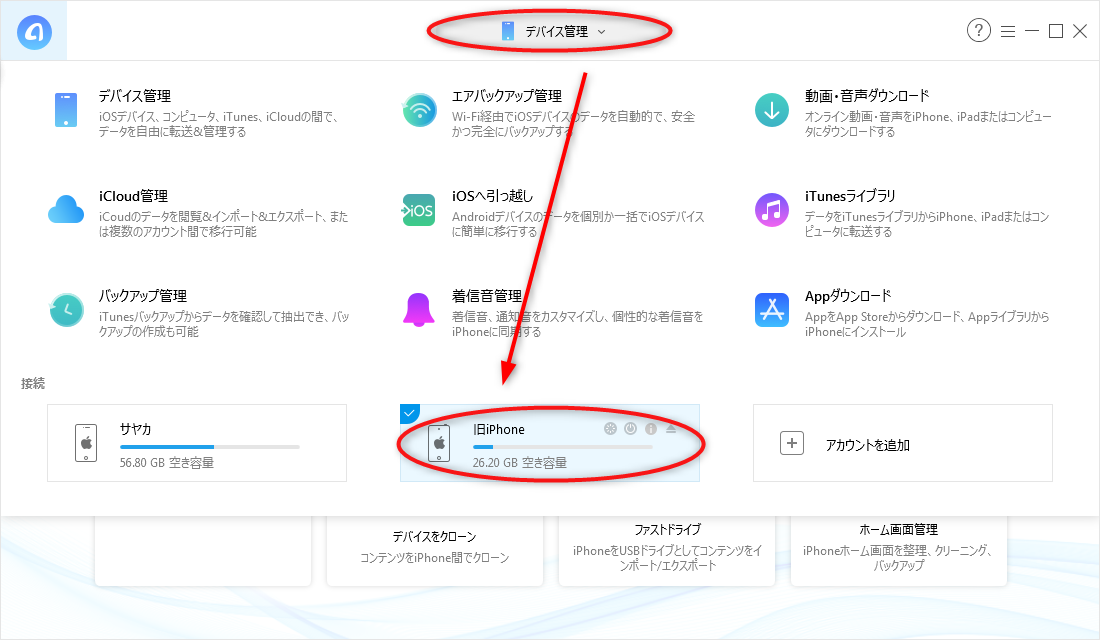
Task: Click the dropdown chevron beside デバイス管理
Action: pyautogui.click(x=601, y=32)
